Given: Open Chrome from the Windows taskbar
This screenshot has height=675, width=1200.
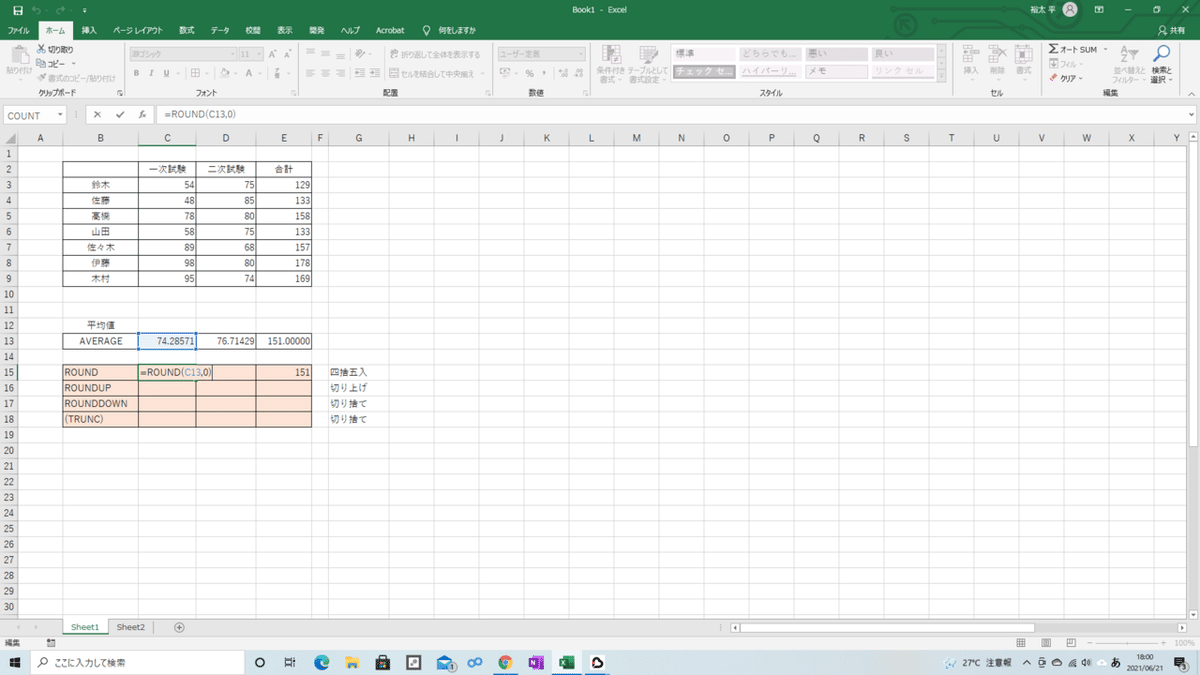Looking at the screenshot, I should coord(505,663).
